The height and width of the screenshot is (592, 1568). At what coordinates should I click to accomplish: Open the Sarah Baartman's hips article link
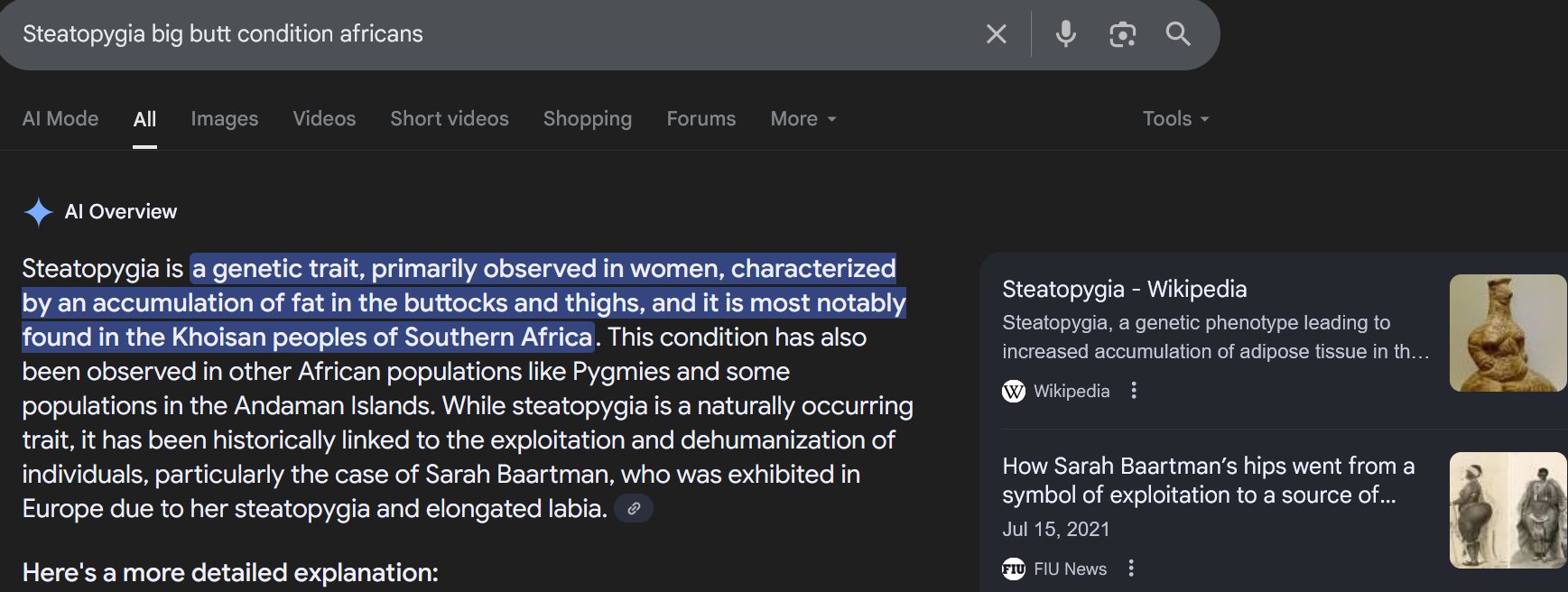(1209, 480)
